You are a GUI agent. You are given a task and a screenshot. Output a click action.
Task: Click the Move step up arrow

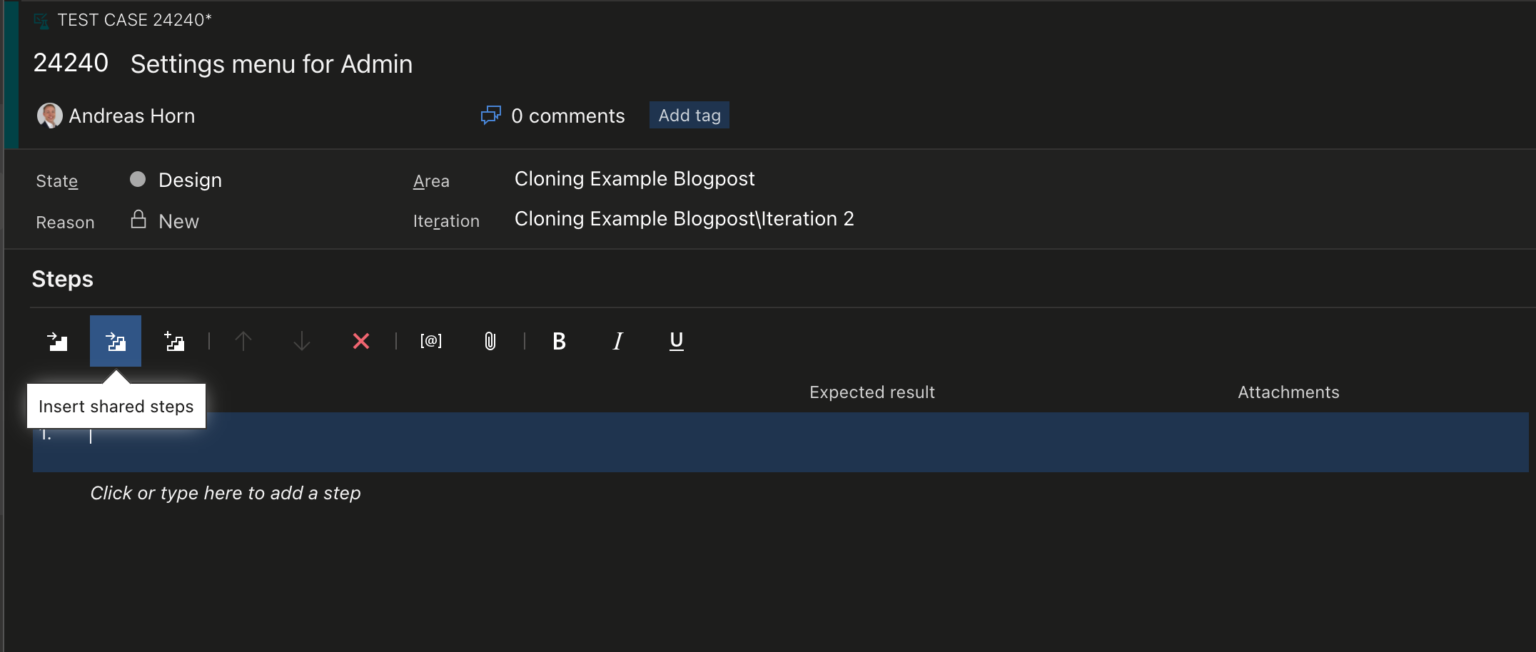[x=243, y=342]
